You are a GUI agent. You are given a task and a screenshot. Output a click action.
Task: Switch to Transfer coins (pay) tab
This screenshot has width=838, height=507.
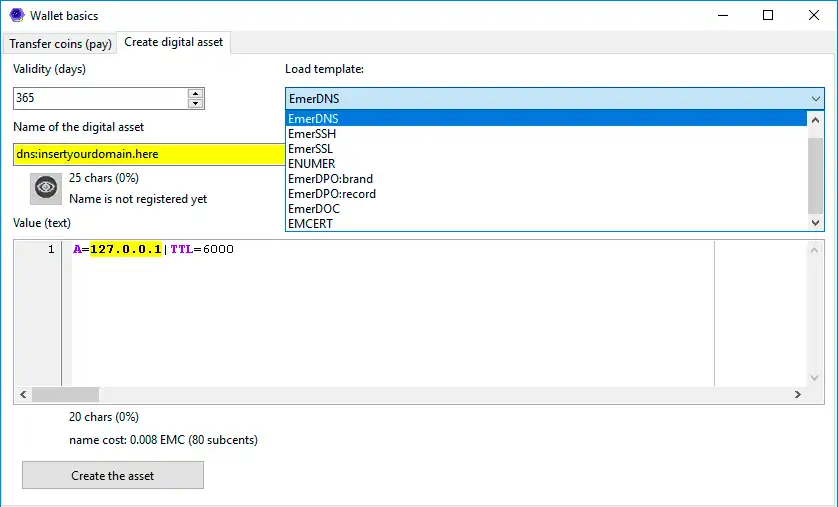60,44
